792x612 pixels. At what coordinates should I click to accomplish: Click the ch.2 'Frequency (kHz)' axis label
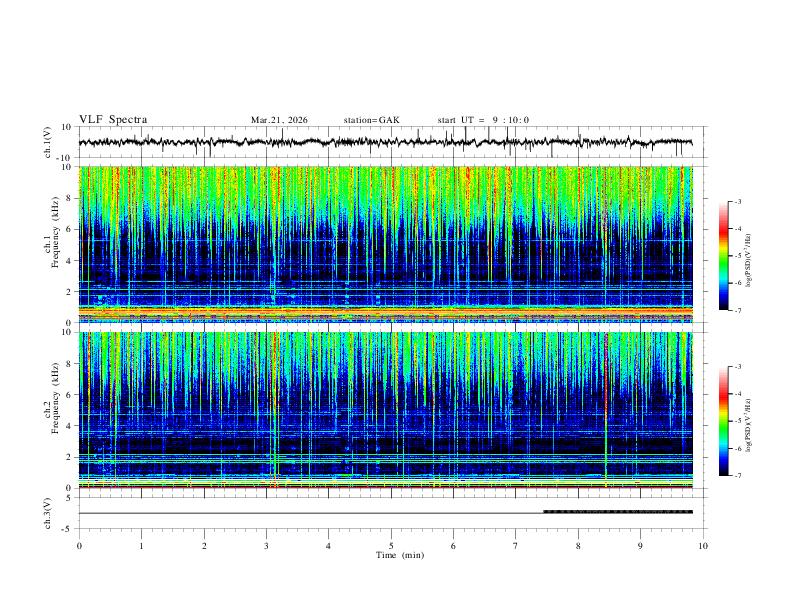(x=55, y=398)
